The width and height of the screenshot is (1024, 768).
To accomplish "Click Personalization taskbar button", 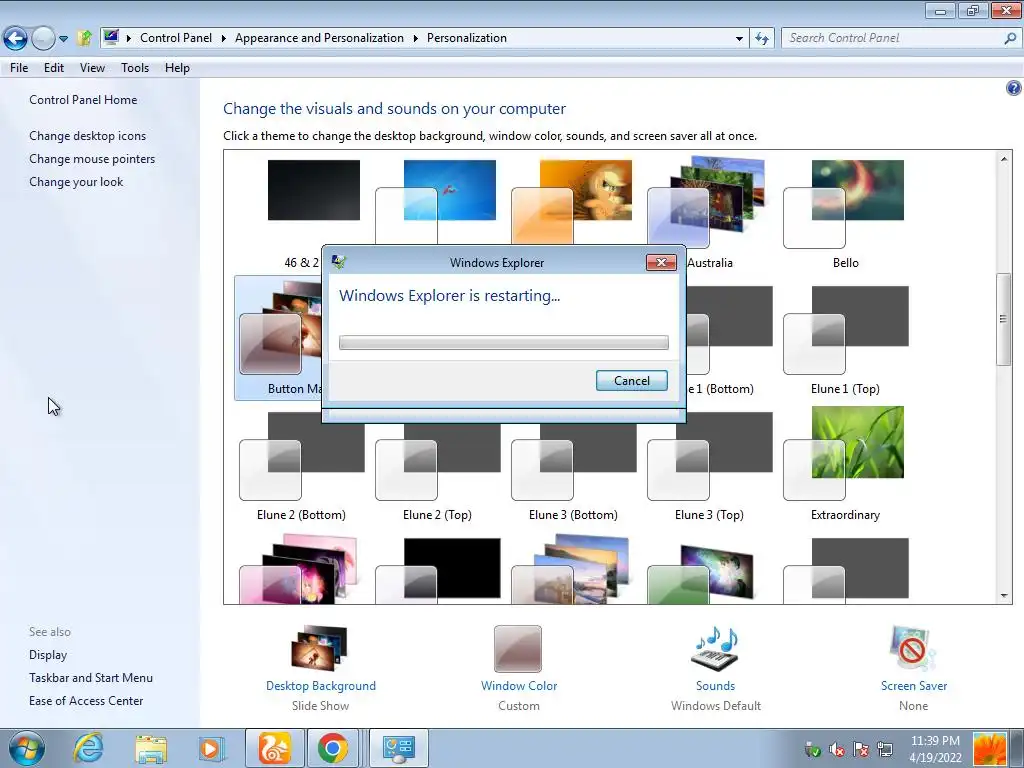I will [399, 748].
